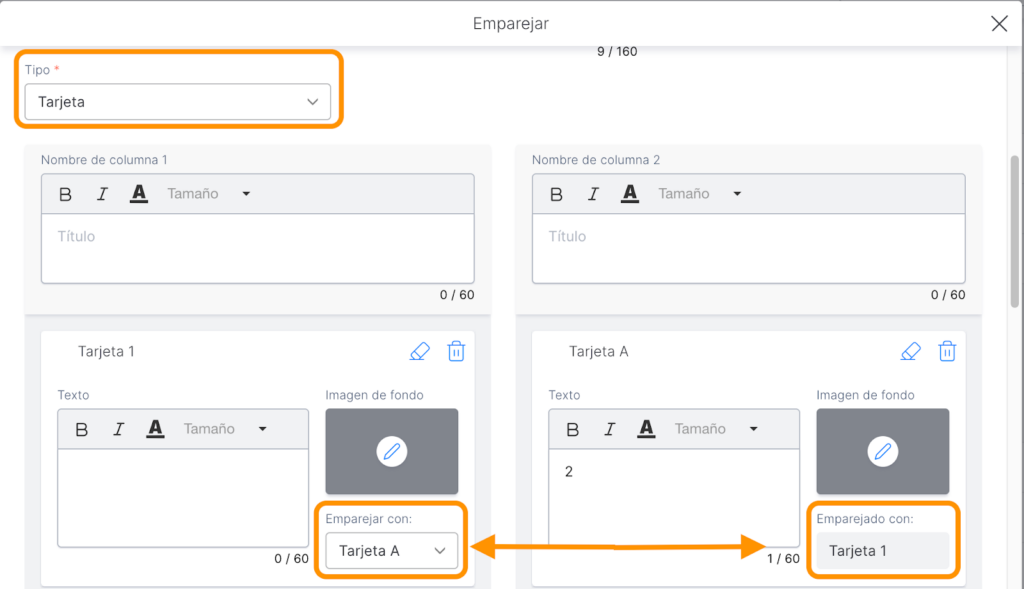
Task: Delete Tarjeta 1 with trash icon
Action: (x=456, y=351)
